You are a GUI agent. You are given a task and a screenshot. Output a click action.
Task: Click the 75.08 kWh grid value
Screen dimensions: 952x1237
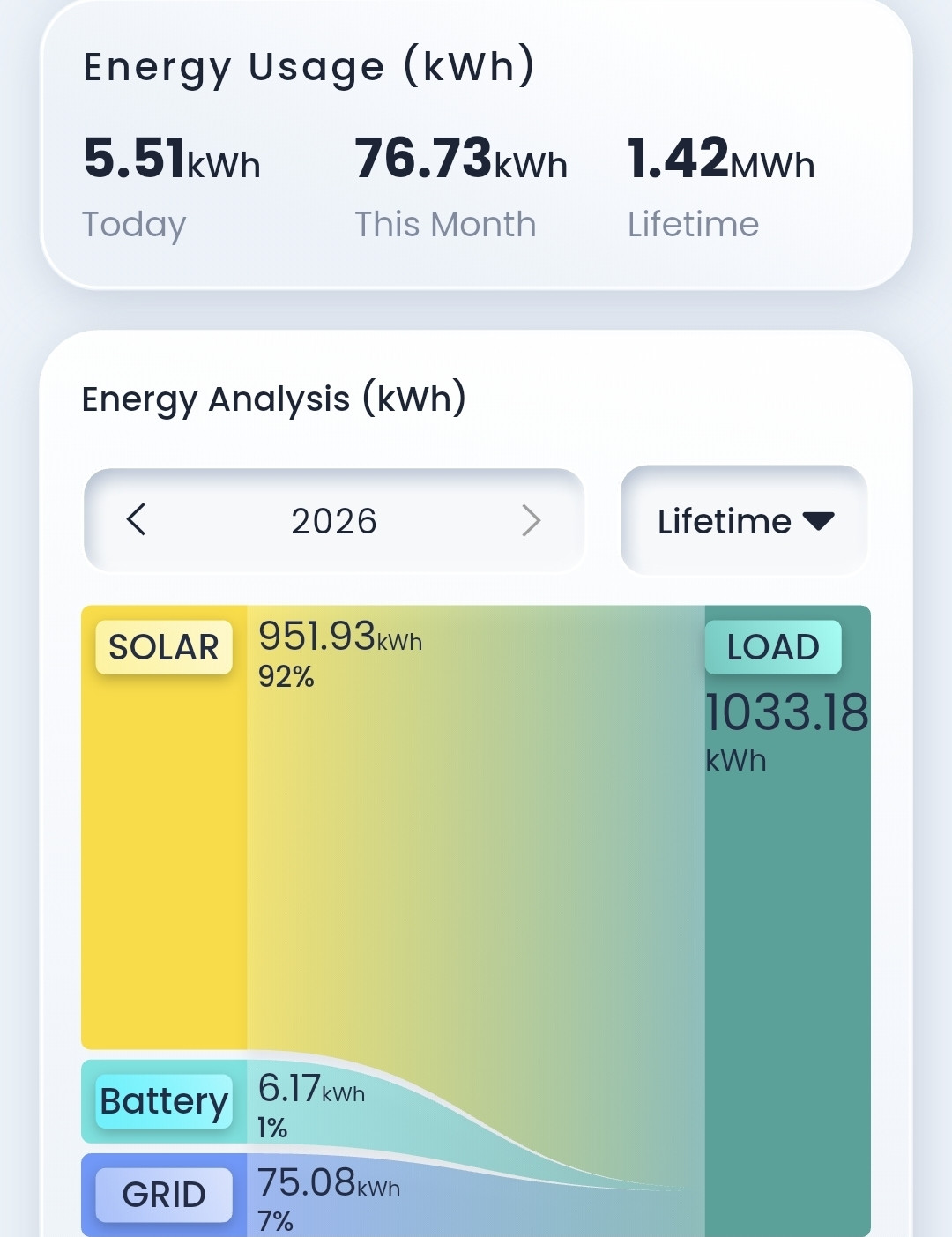329,1182
